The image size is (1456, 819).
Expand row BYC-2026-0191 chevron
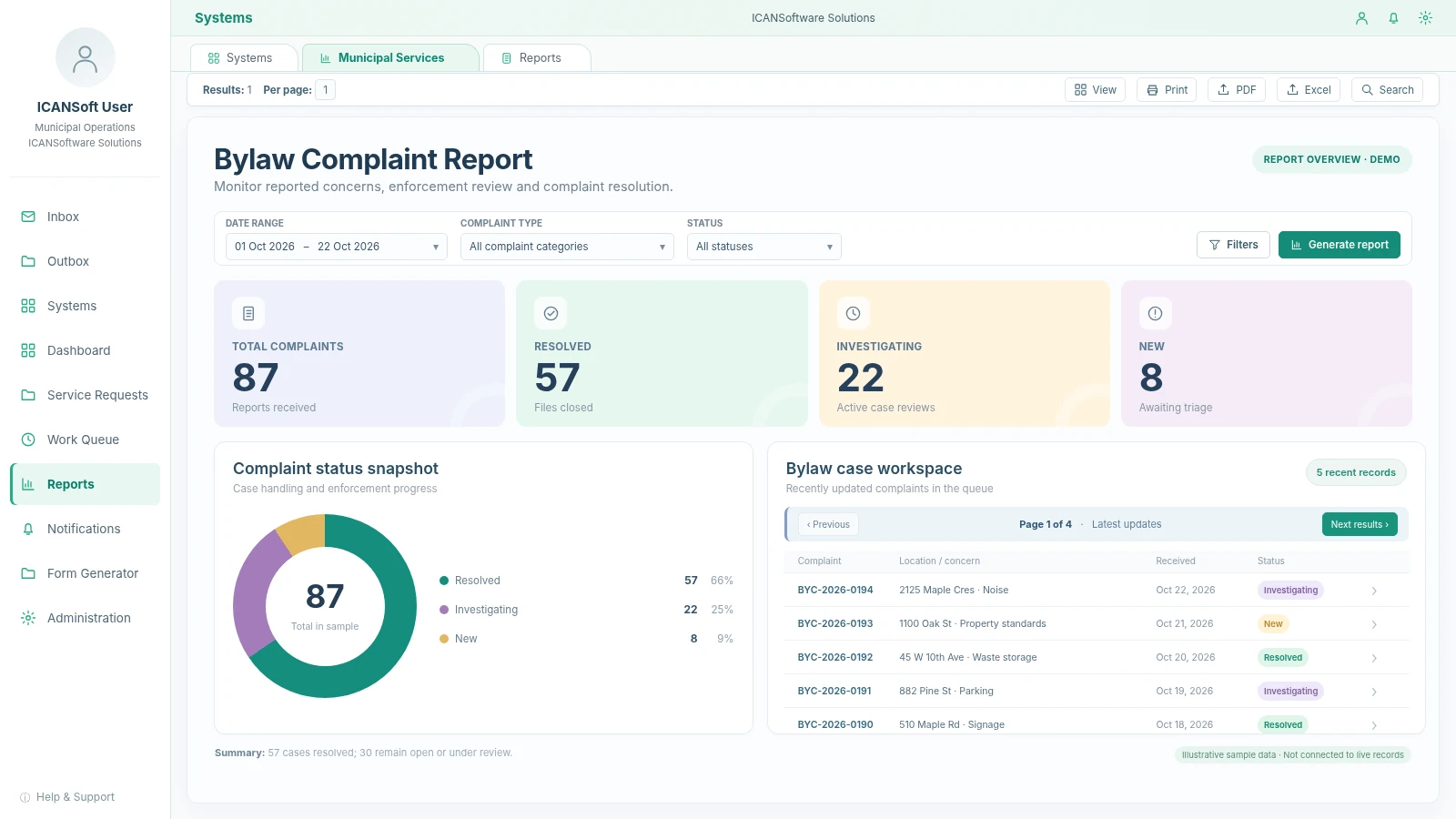(1374, 692)
